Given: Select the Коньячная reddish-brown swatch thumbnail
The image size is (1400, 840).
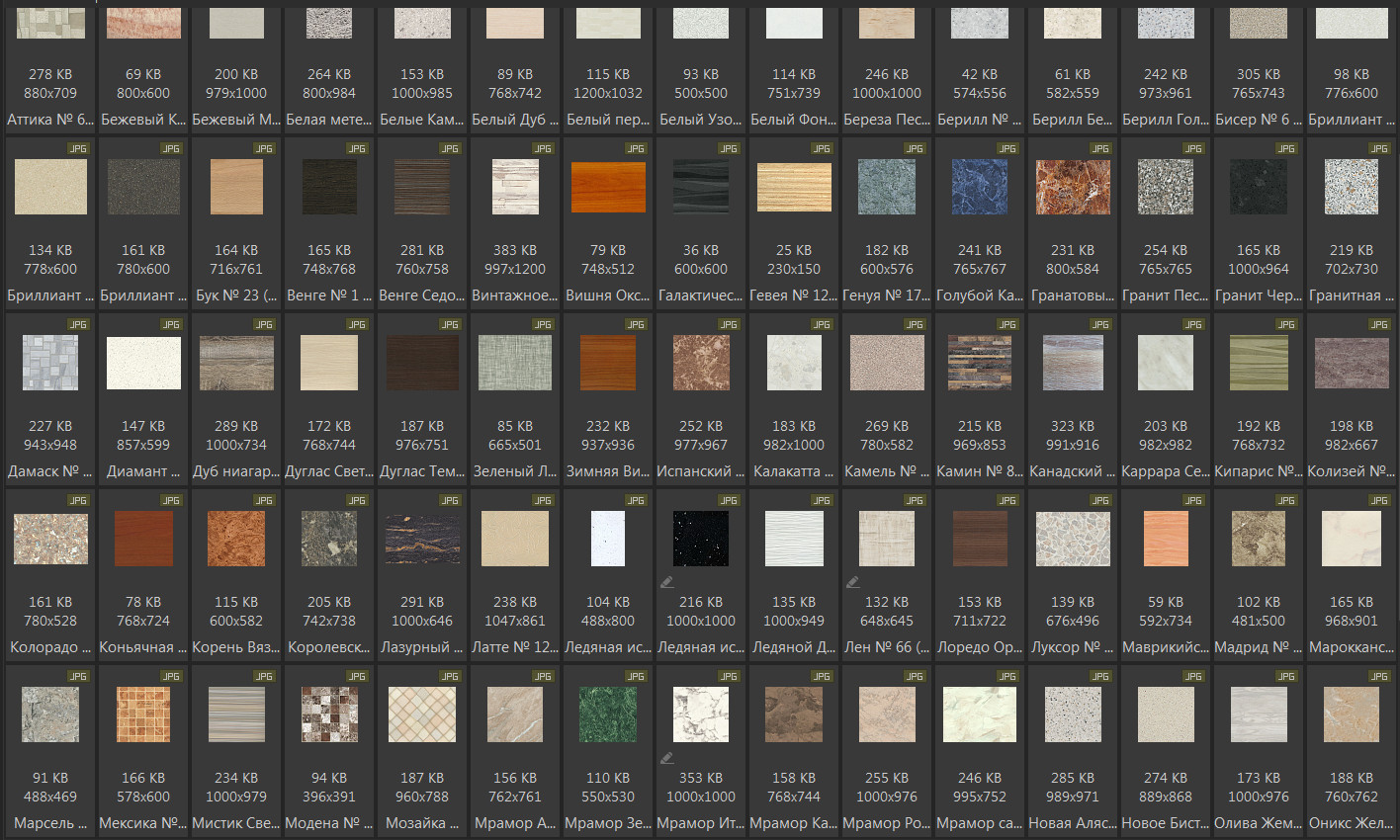Looking at the screenshot, I should tap(143, 539).
